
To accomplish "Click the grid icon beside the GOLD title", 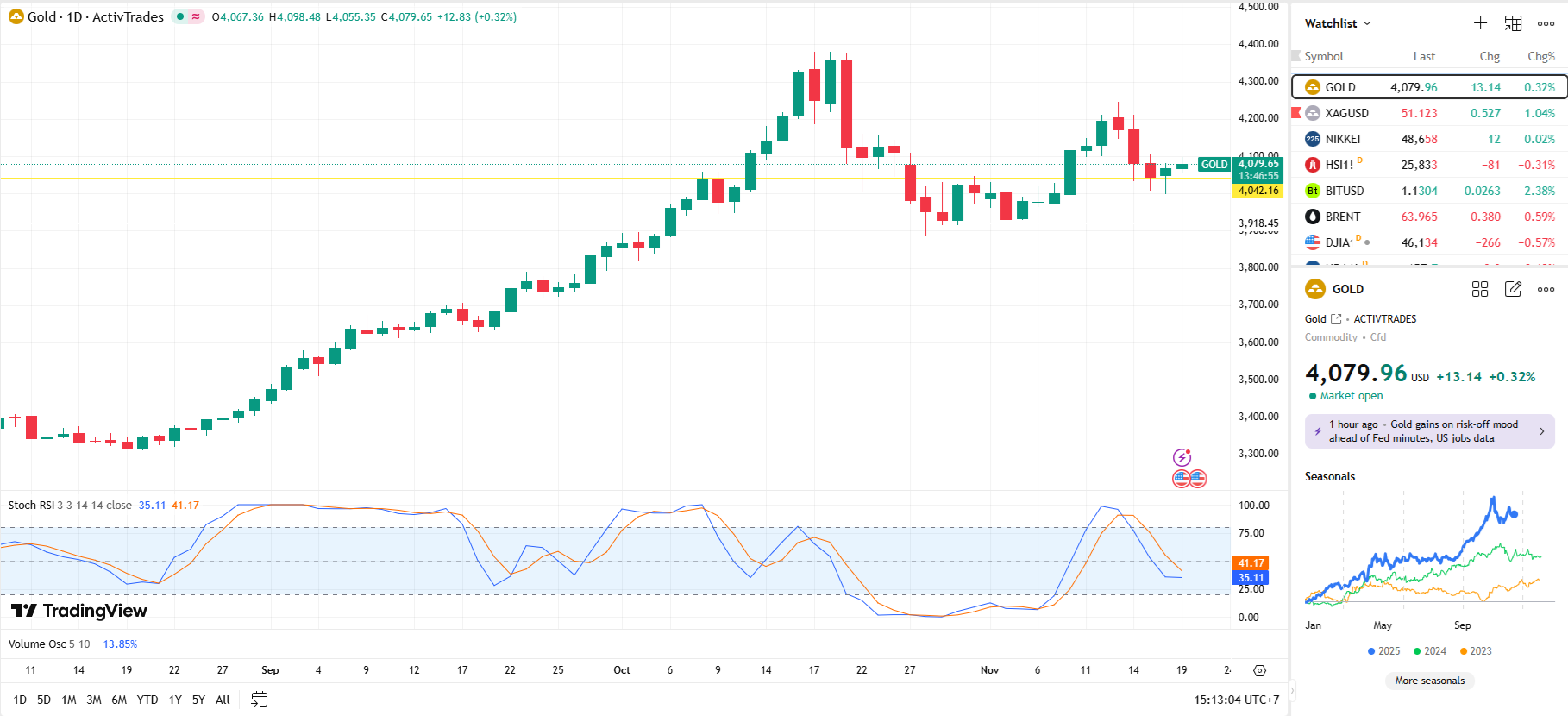I will point(1480,289).
